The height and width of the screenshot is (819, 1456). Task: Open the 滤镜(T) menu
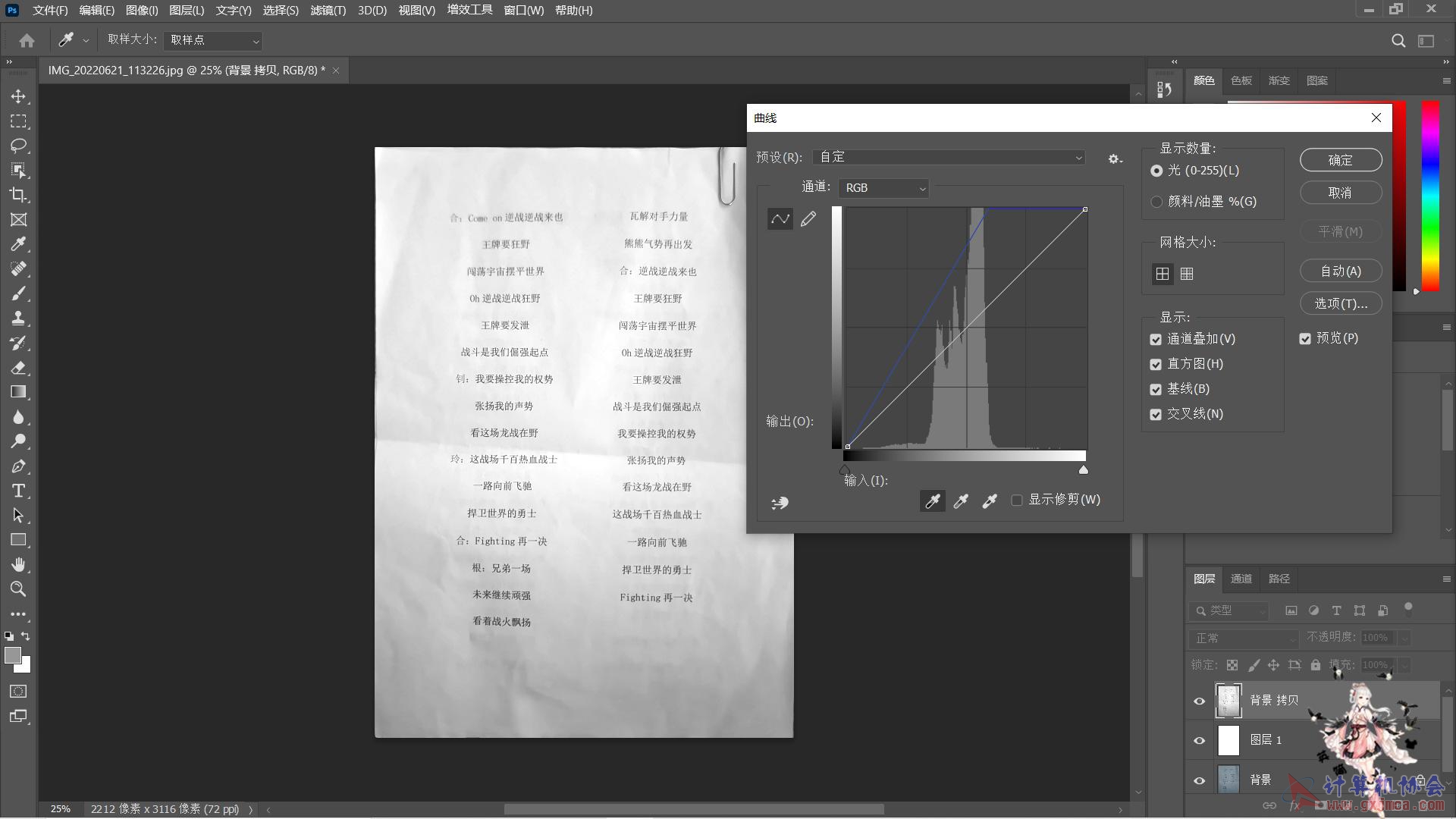click(328, 11)
